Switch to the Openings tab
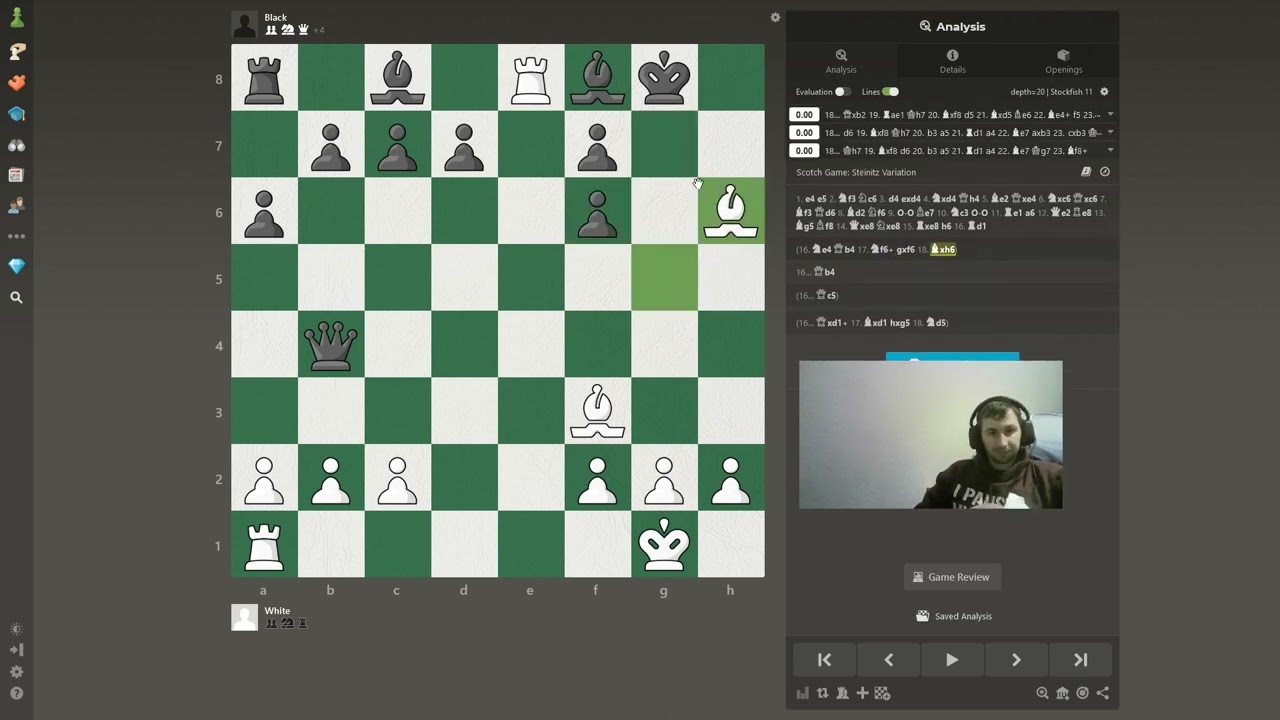1280x720 pixels. point(1063,61)
